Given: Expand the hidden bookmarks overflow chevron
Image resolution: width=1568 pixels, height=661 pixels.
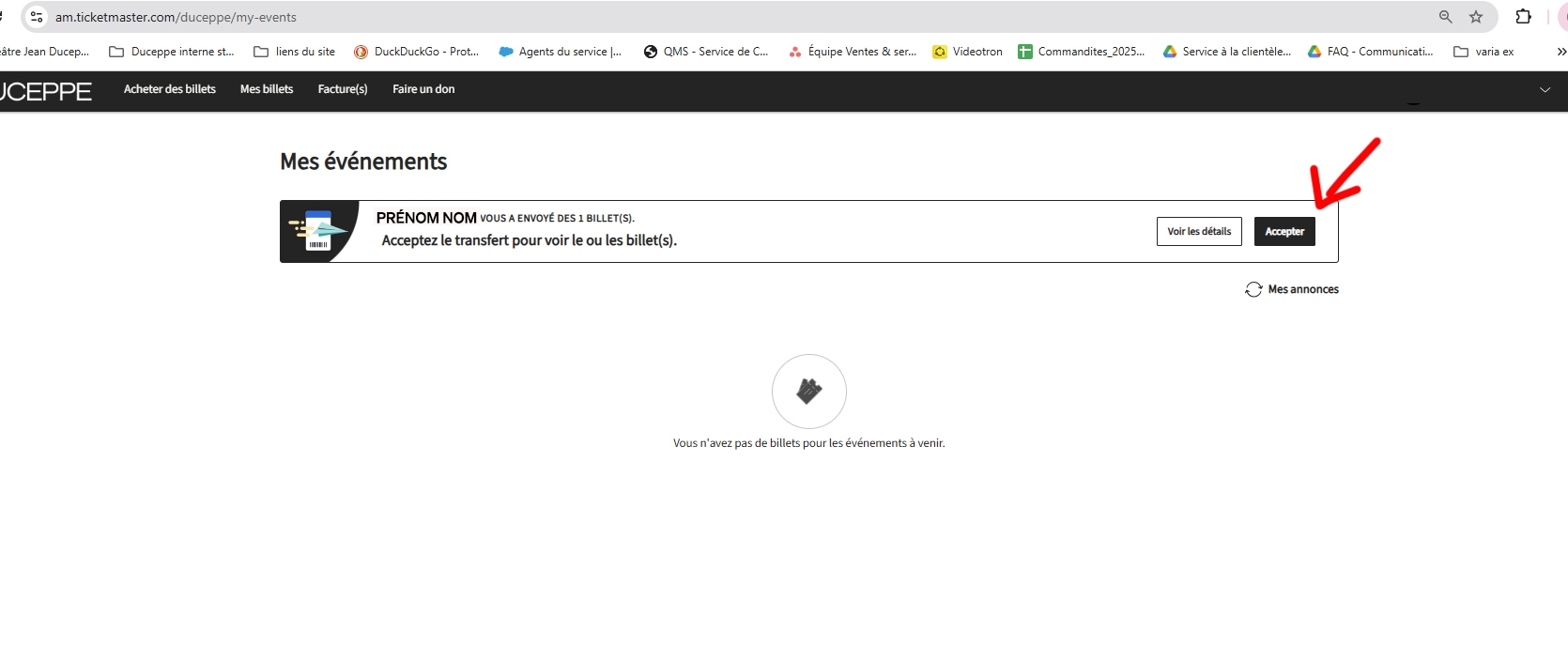Looking at the screenshot, I should 1560,52.
